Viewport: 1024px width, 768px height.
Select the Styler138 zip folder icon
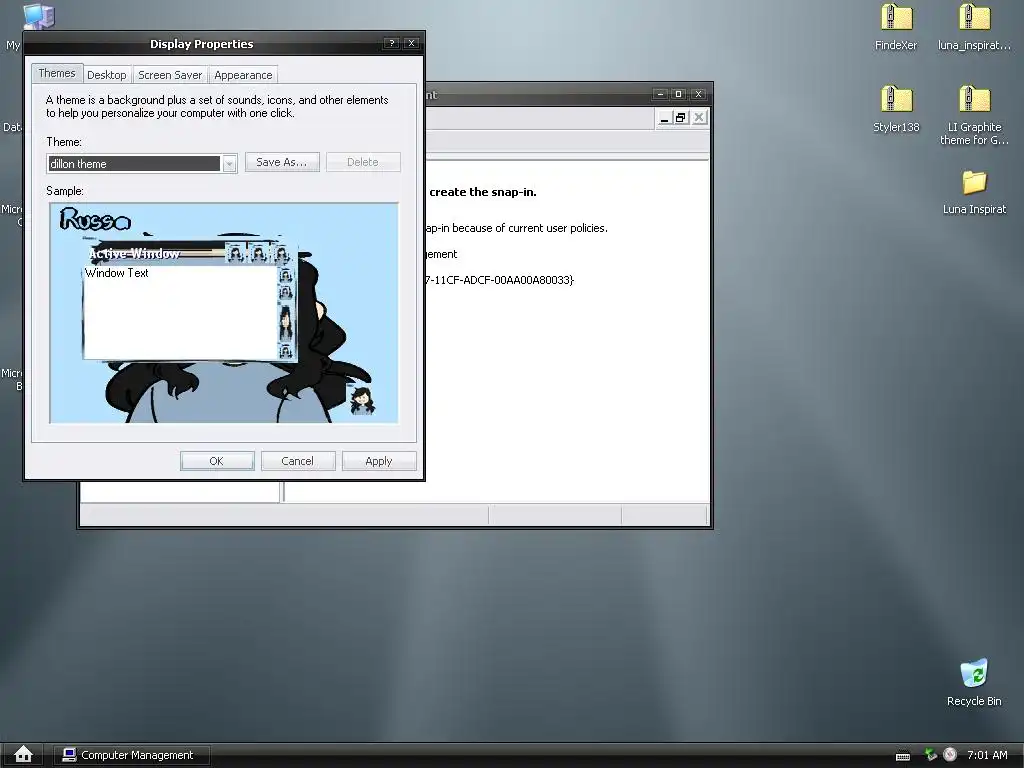(896, 100)
